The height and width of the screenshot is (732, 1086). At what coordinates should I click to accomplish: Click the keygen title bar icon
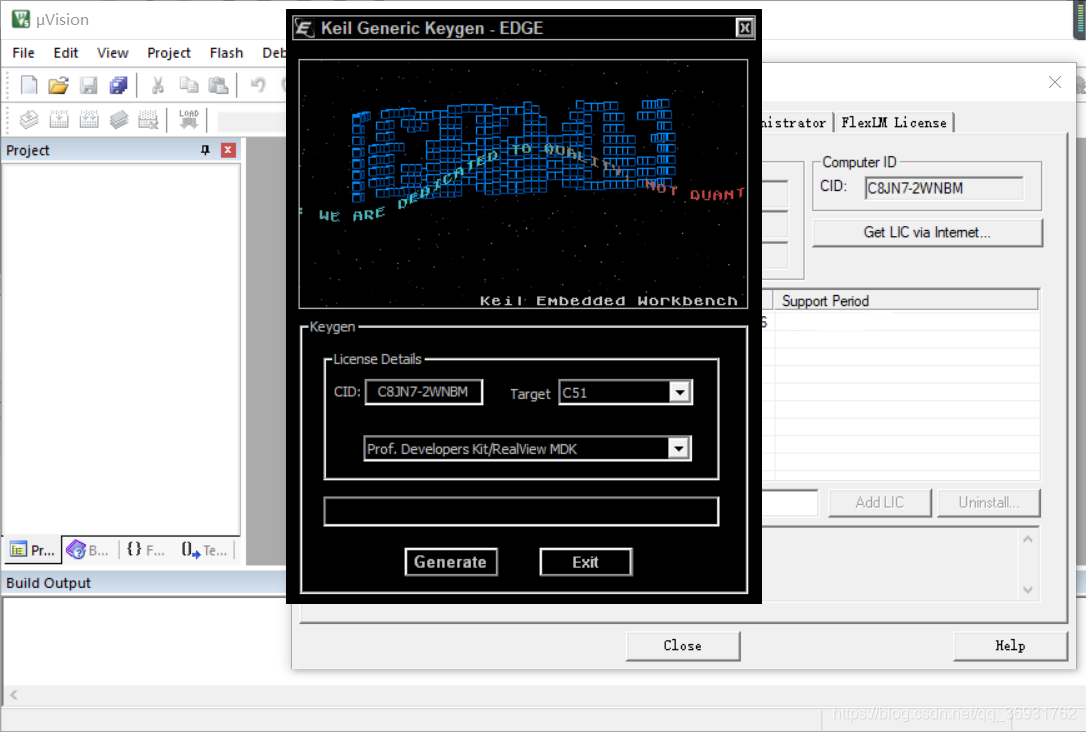click(304, 28)
